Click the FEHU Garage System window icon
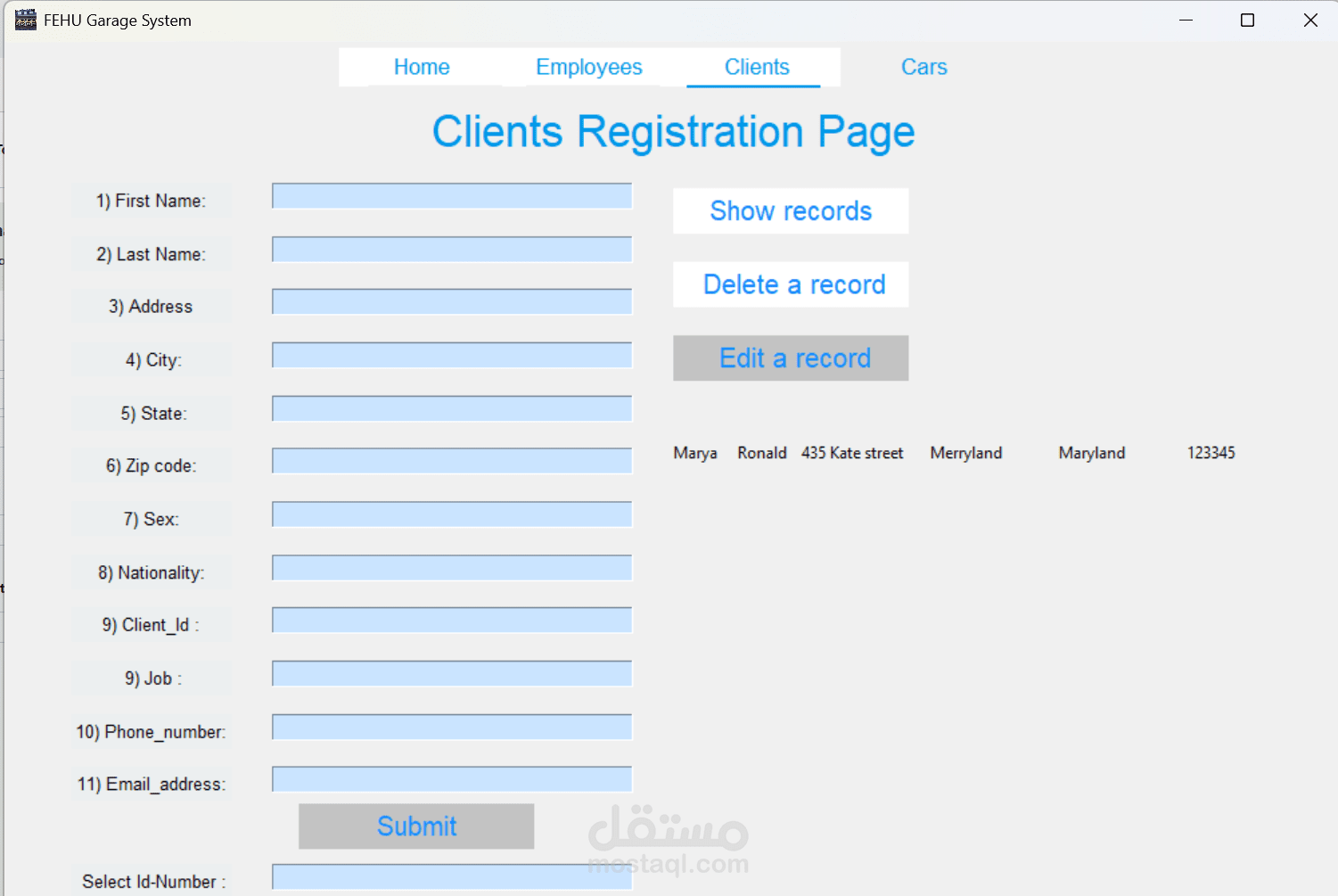 pyautogui.click(x=26, y=20)
